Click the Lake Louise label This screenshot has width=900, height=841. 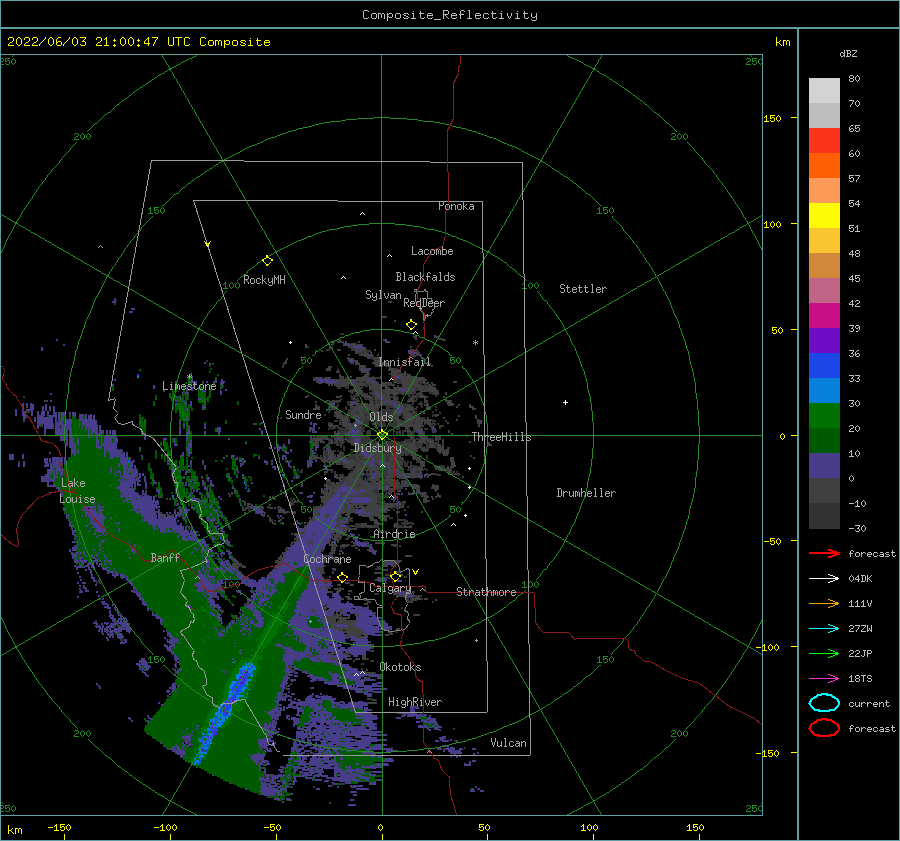tap(77, 491)
